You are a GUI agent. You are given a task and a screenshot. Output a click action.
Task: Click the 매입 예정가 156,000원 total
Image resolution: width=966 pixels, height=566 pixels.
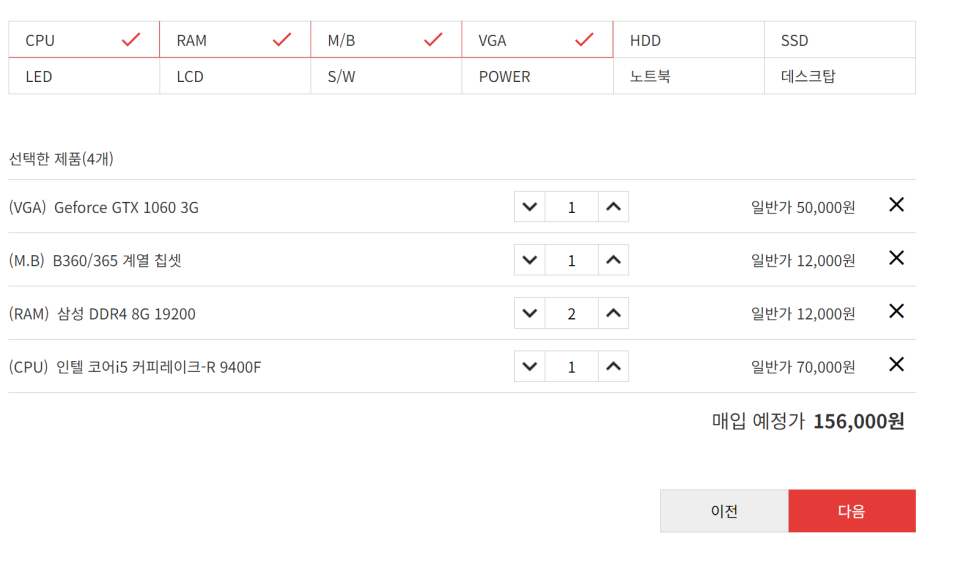click(x=808, y=421)
